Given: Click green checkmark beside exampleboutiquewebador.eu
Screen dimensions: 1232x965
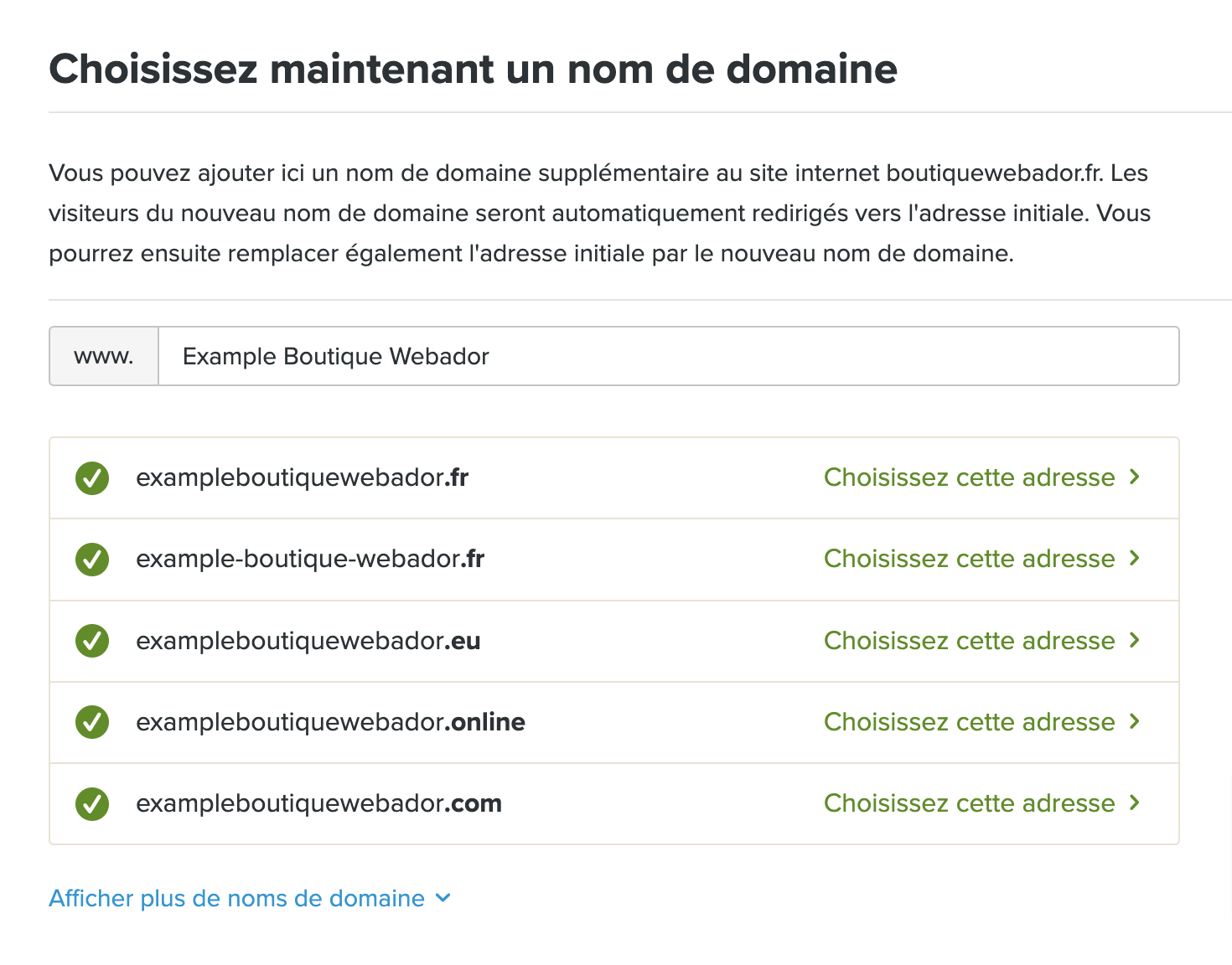Looking at the screenshot, I should [92, 642].
